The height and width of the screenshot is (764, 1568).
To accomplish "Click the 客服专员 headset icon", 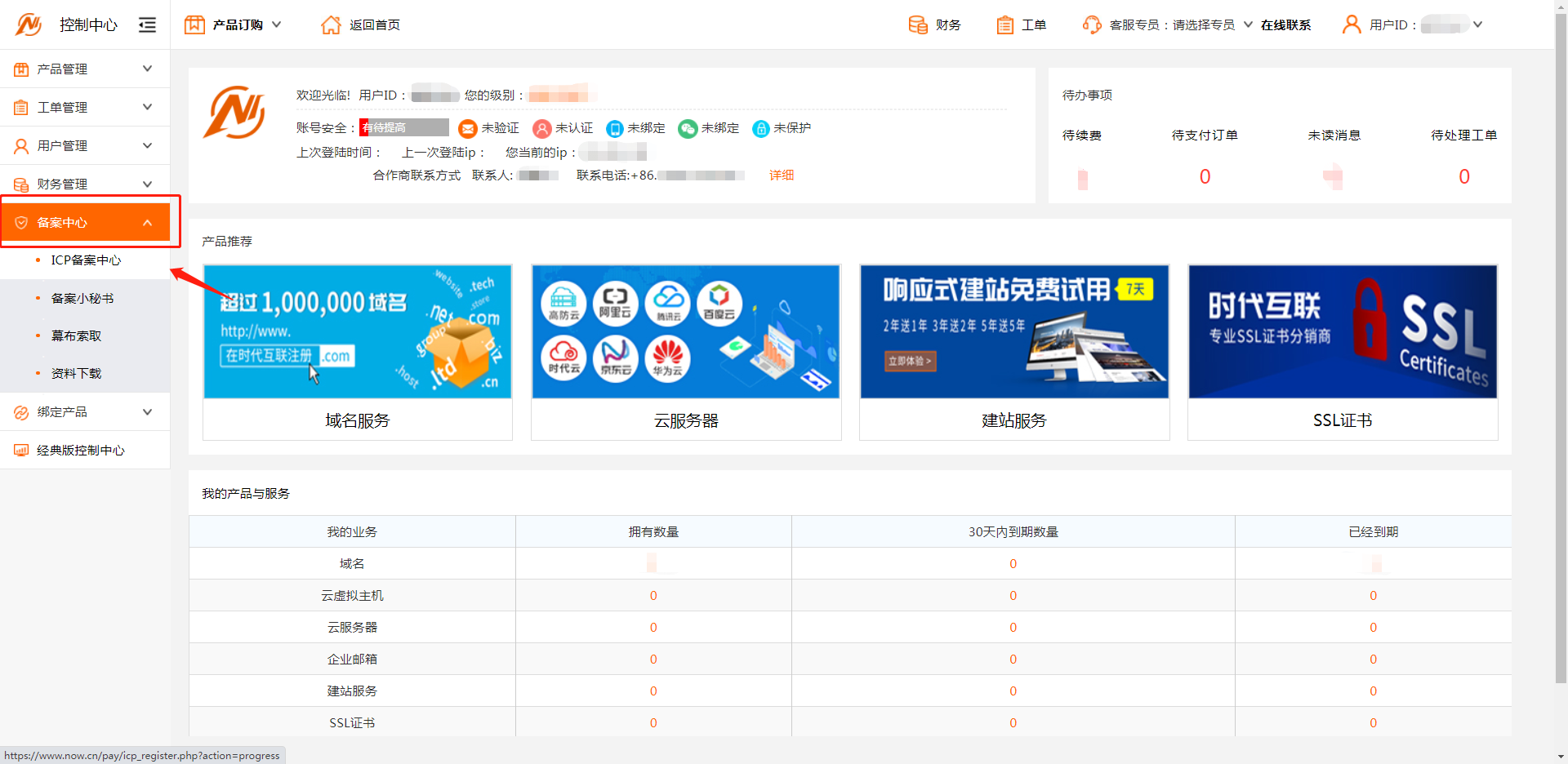I will point(1092,24).
